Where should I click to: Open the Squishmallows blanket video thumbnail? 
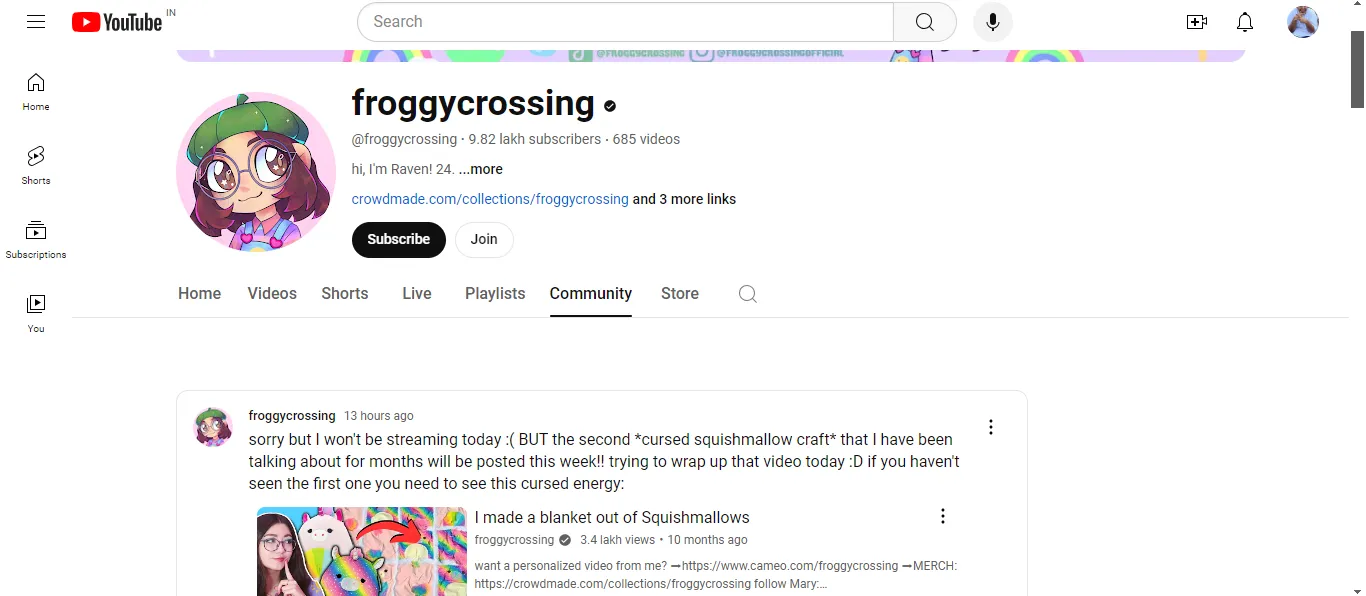pos(362,552)
